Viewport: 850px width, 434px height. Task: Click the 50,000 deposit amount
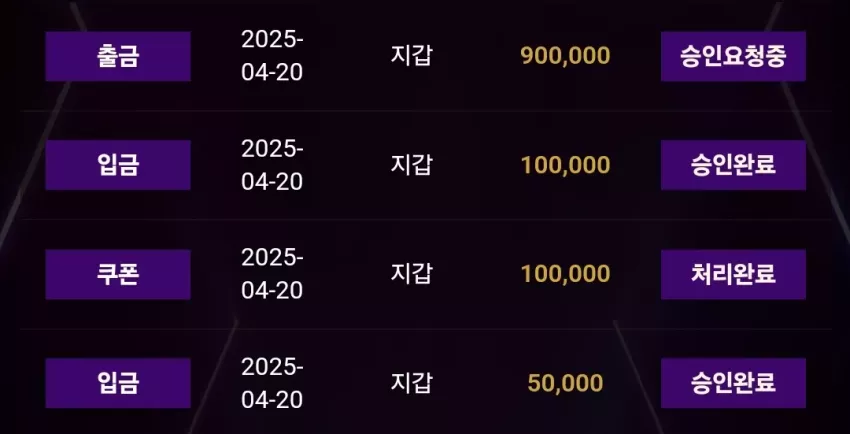point(565,383)
